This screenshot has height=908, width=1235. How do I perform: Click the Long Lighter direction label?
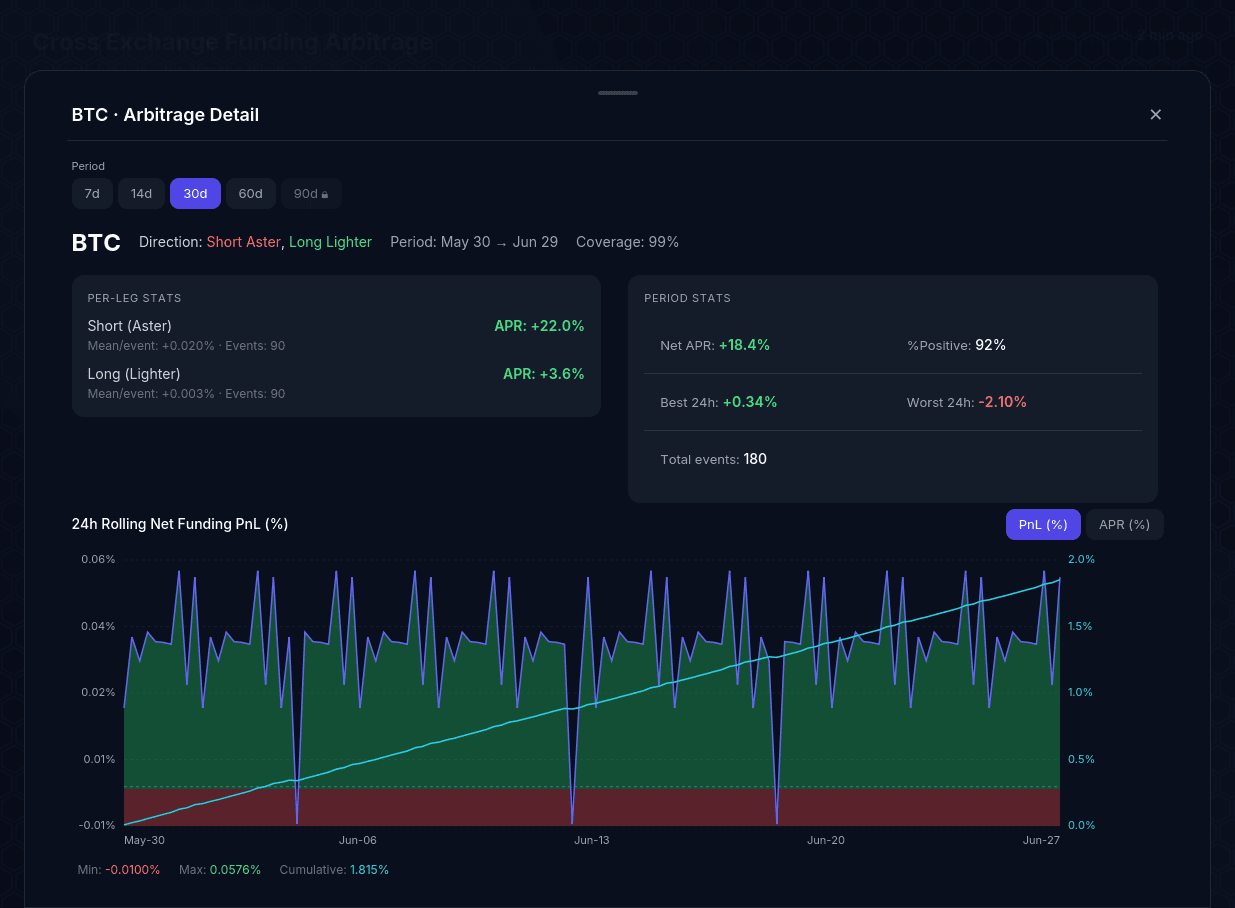(330, 242)
